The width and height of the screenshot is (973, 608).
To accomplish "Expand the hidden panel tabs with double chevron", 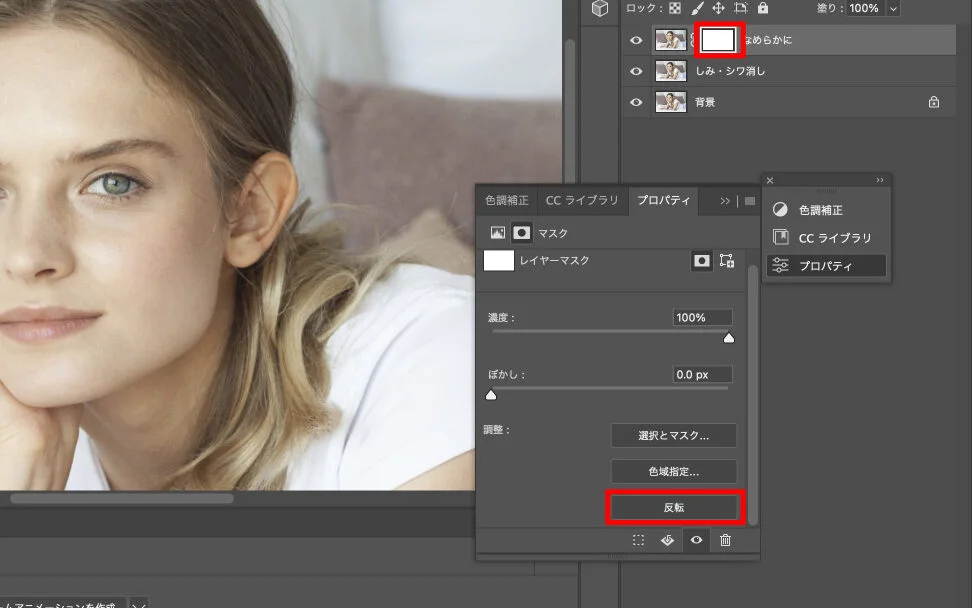I will 725,201.
